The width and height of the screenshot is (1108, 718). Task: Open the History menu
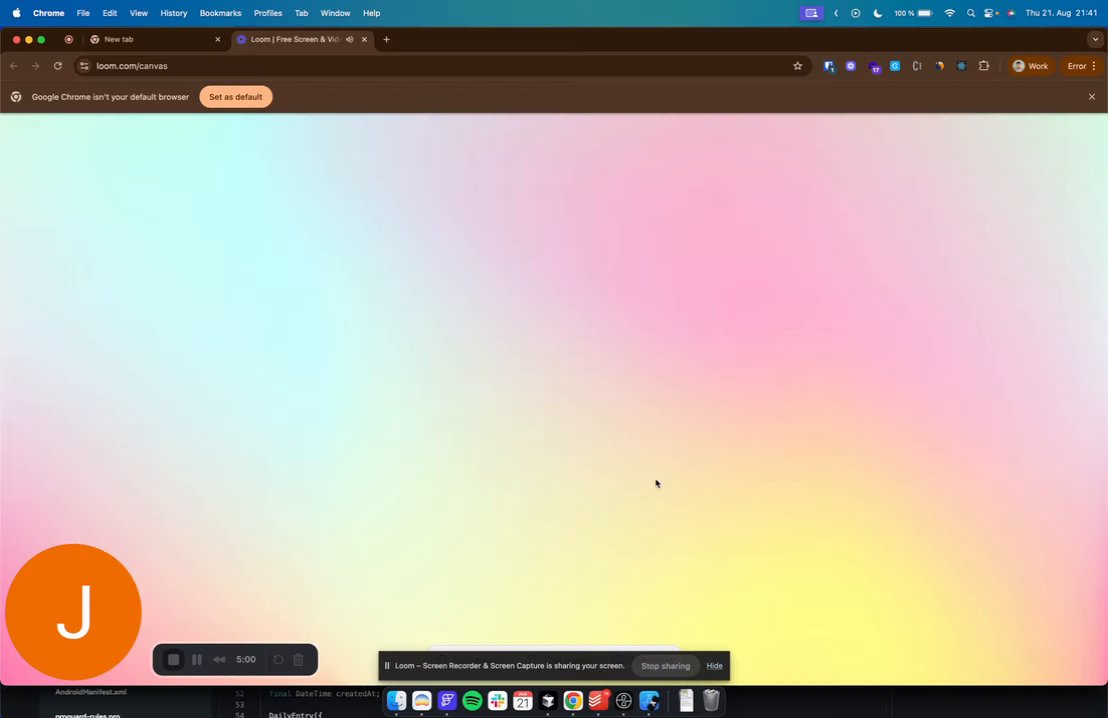coord(173,13)
